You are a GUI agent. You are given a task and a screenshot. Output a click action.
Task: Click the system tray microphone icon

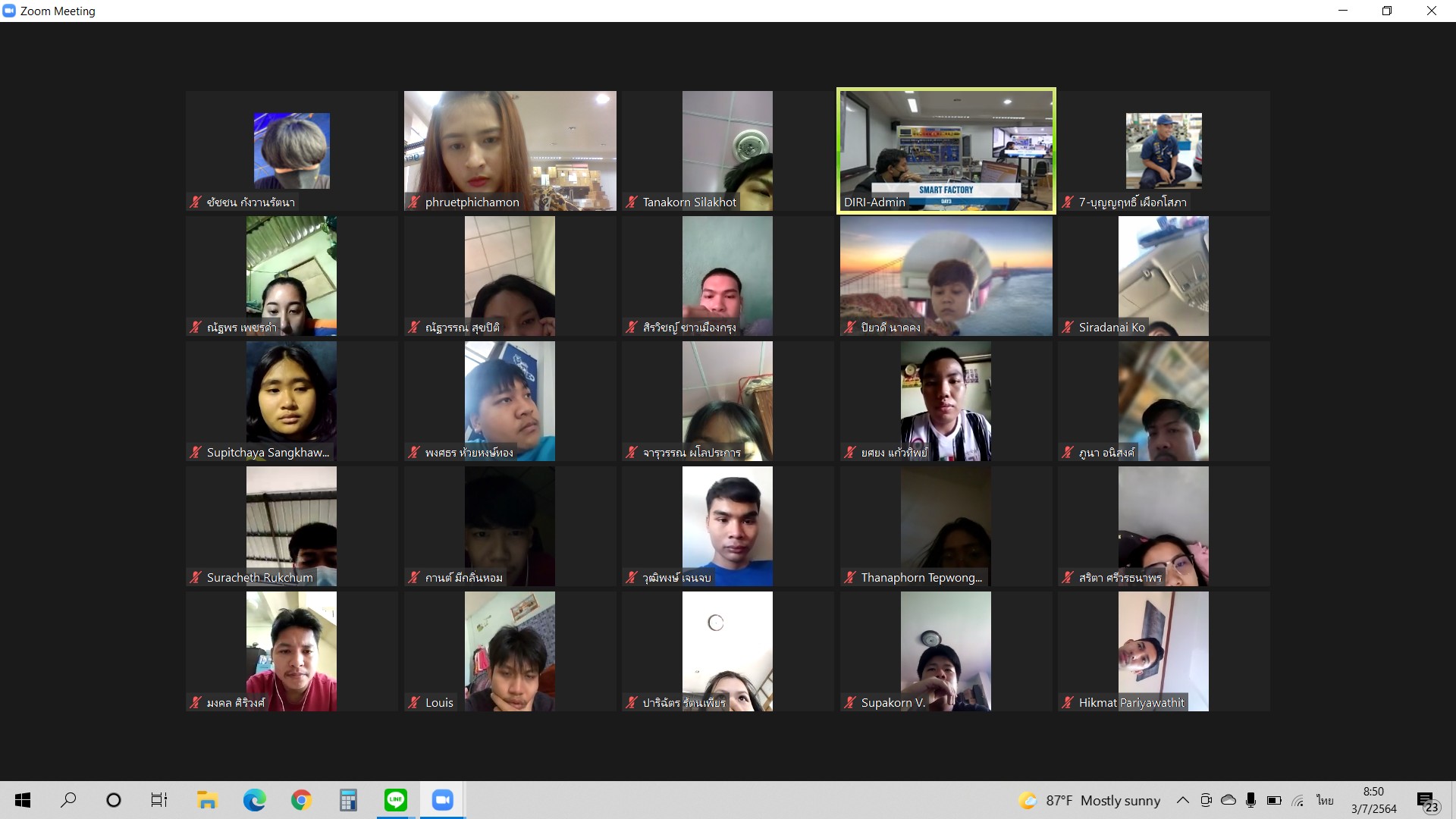[x=1250, y=800]
